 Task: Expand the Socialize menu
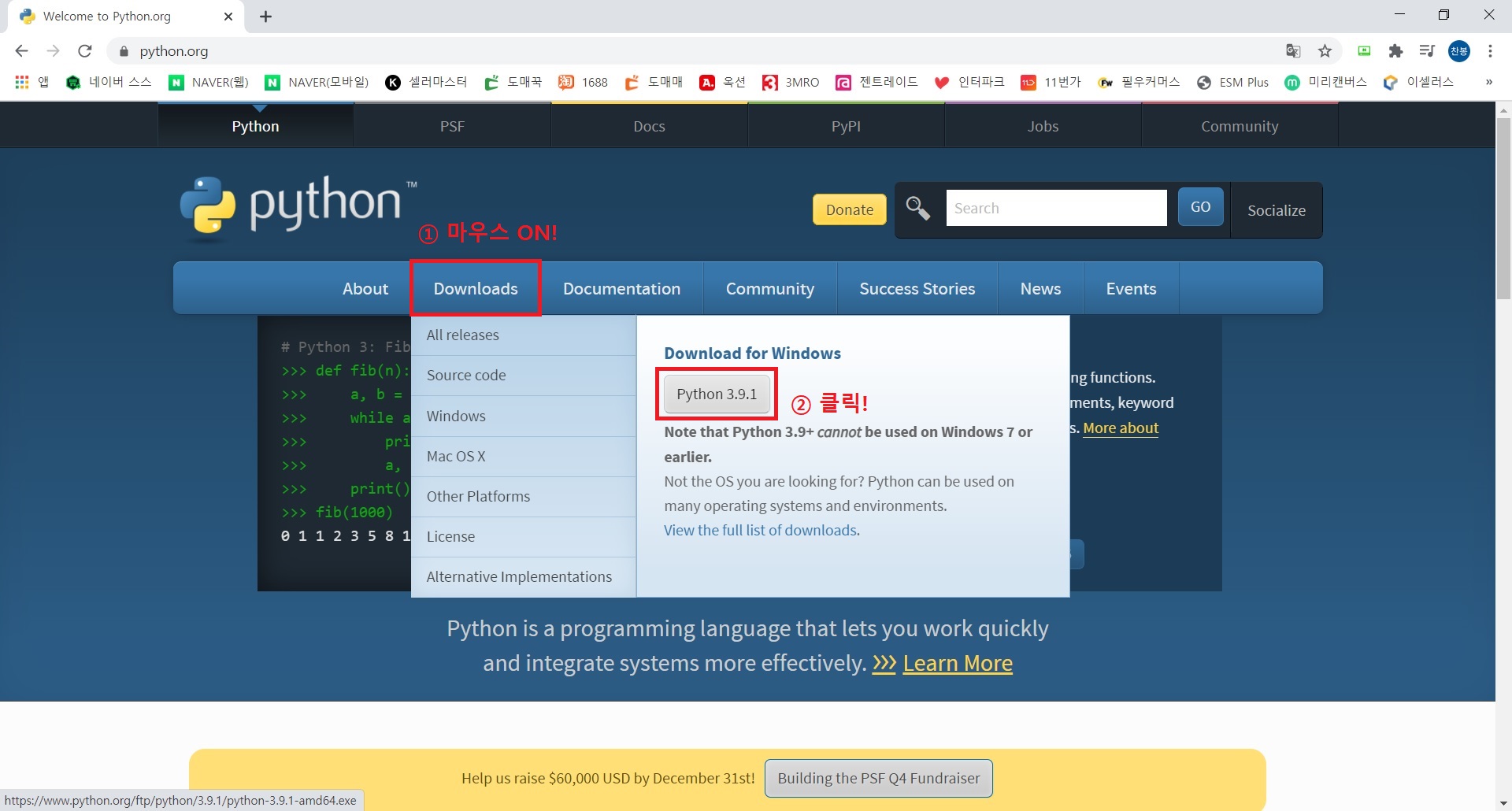click(x=1277, y=210)
